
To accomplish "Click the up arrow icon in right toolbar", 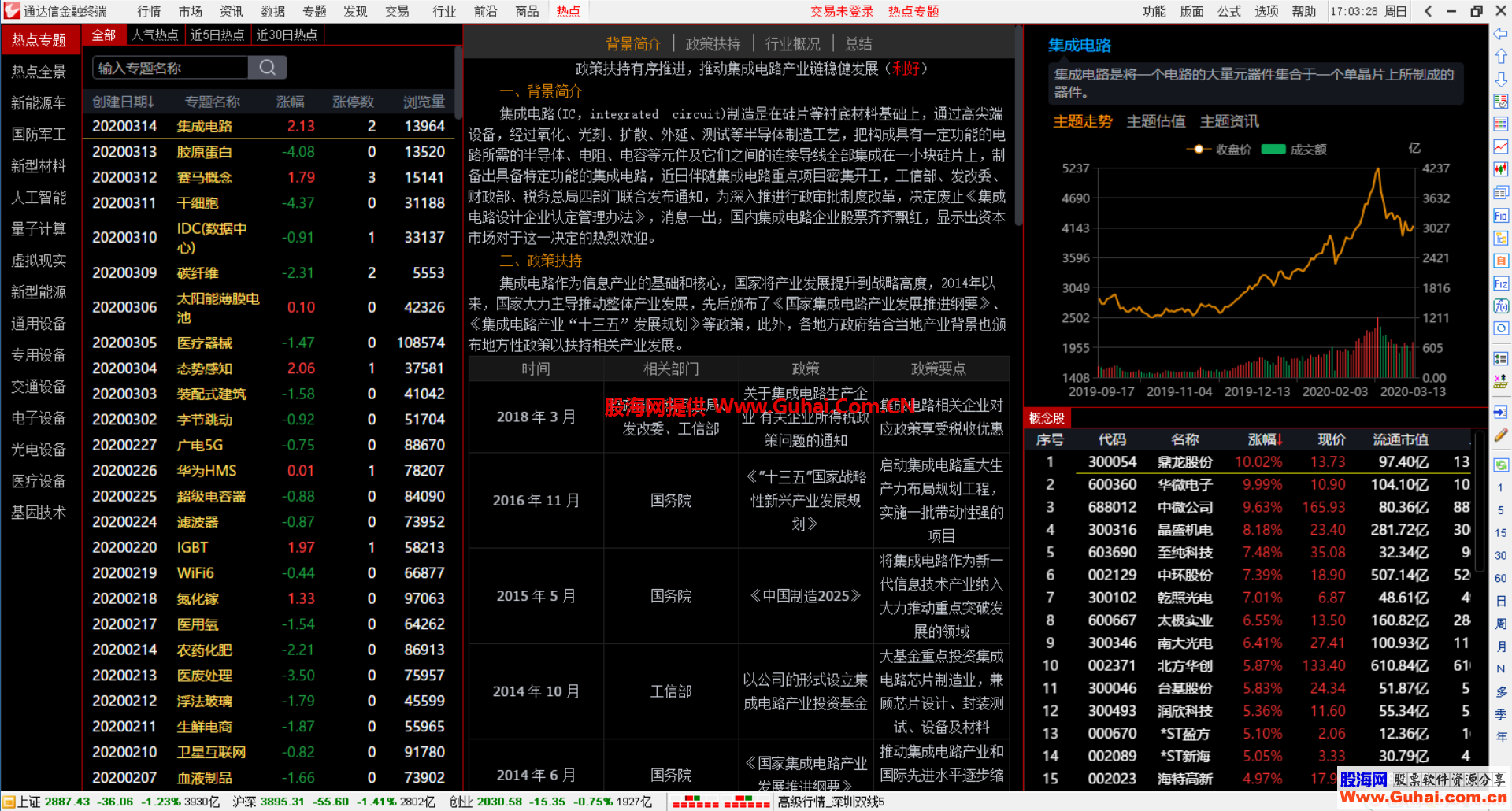I will click(x=1501, y=57).
